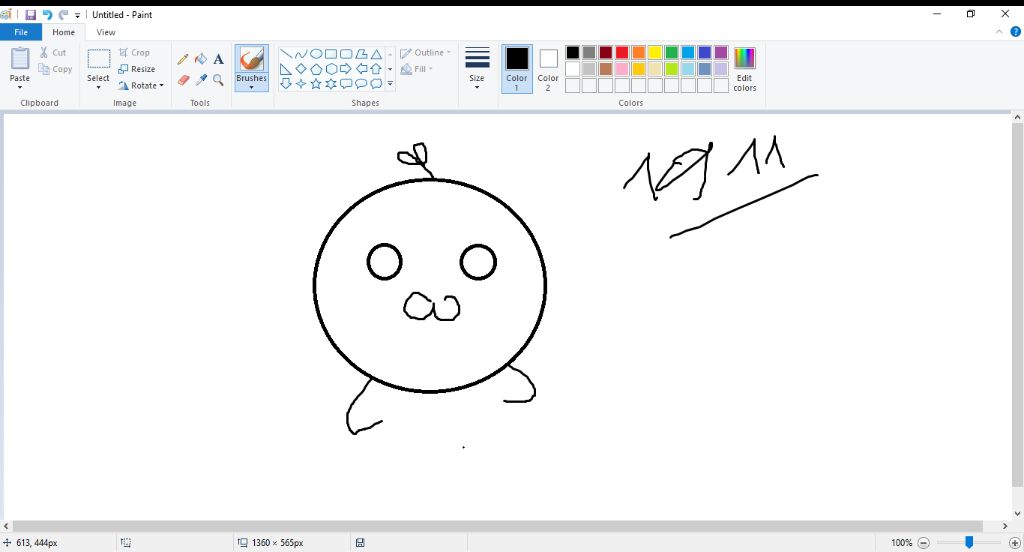Collapse the ribbon with the chevron
1024x552 pixels.
1000,32
